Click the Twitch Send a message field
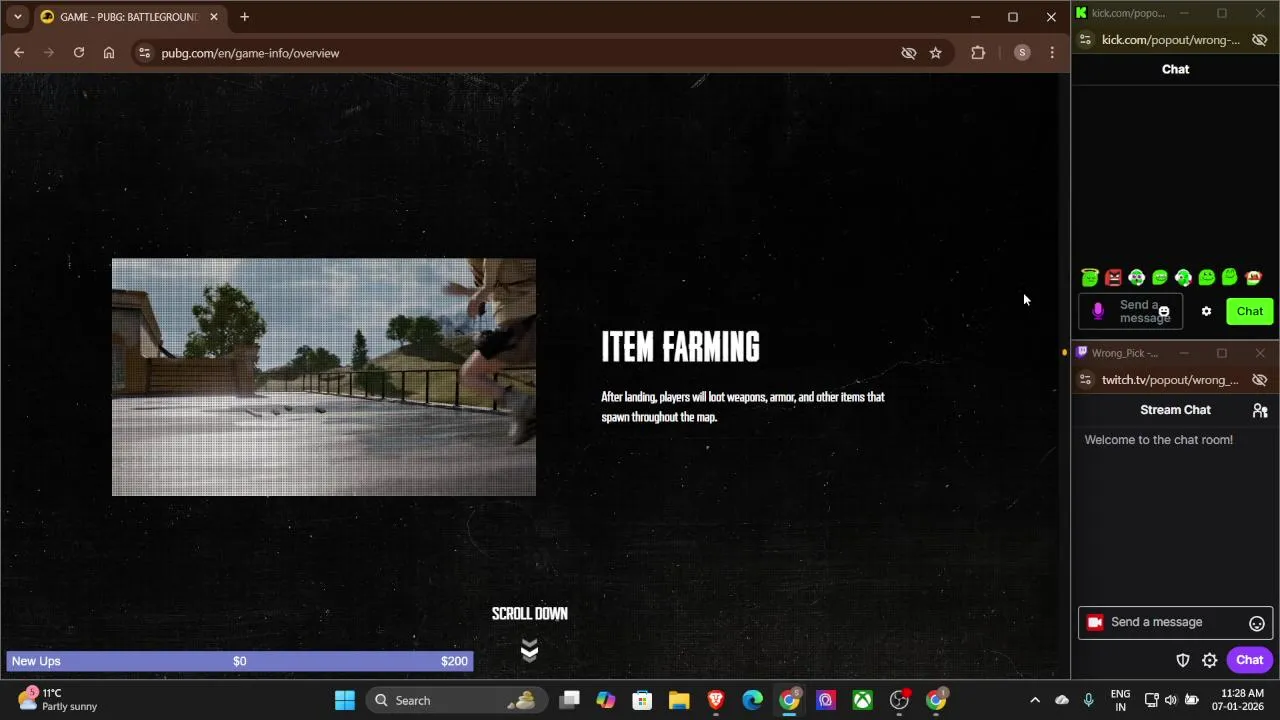 pos(1176,622)
